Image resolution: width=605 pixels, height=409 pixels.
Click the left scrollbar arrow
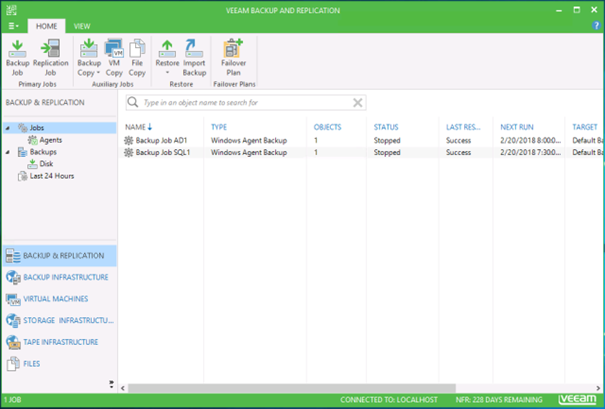point(123,388)
